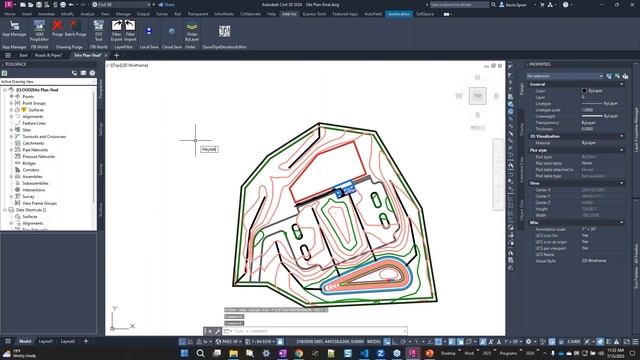Expand the Surfaces tree node
The height and width of the screenshot is (360, 640).
(x=11, y=110)
